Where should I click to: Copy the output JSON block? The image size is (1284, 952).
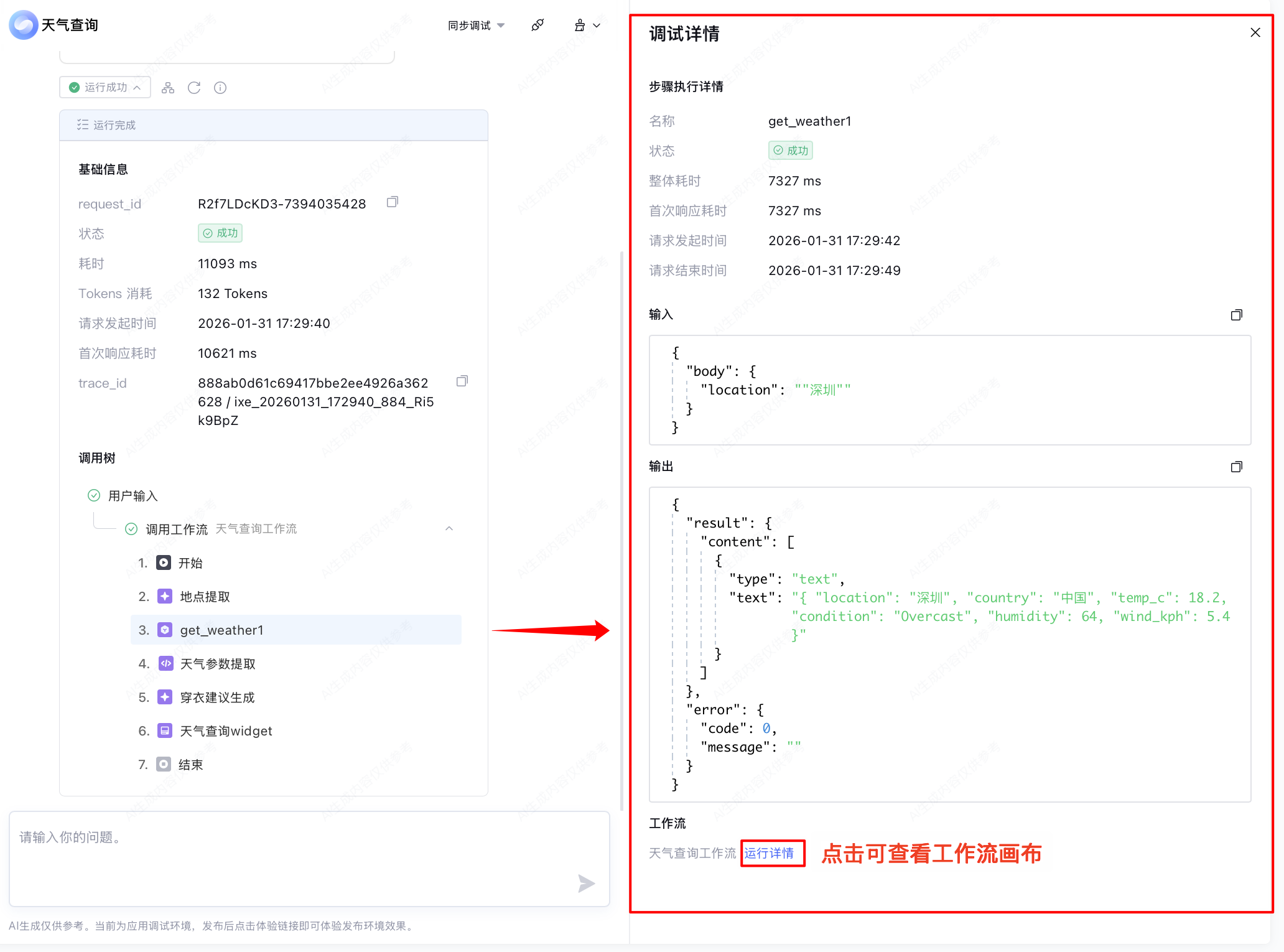coord(1236,467)
